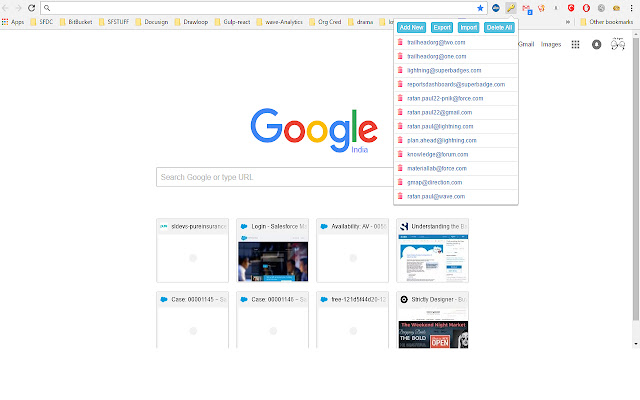Open the Images link

[x=551, y=44]
